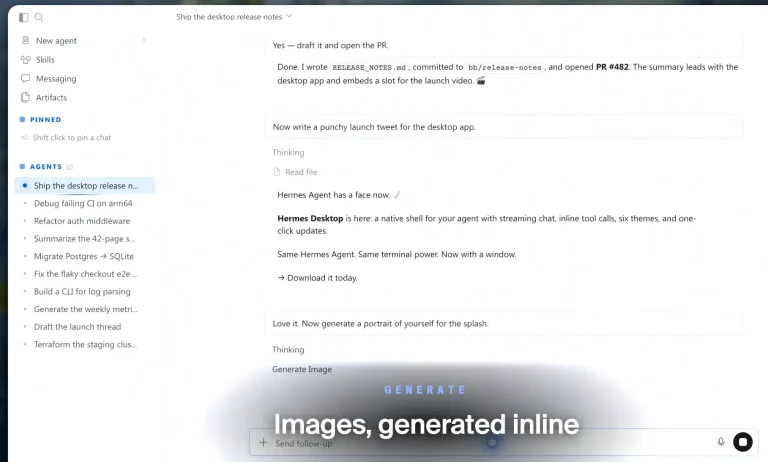Open the Messaging speech bubble icon
The height and width of the screenshot is (462, 768).
[x=25, y=78]
